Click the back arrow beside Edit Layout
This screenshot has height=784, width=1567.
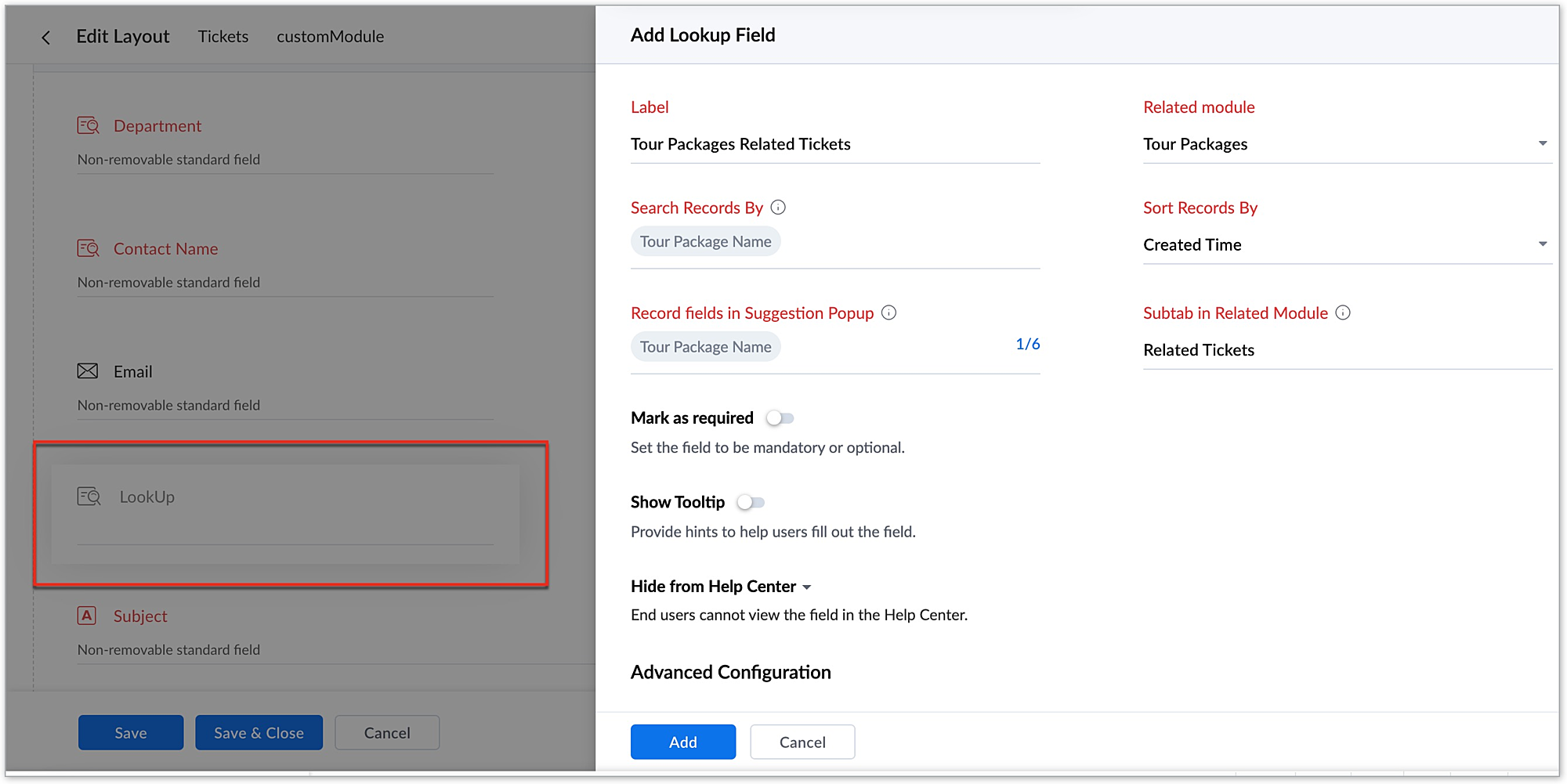point(46,38)
